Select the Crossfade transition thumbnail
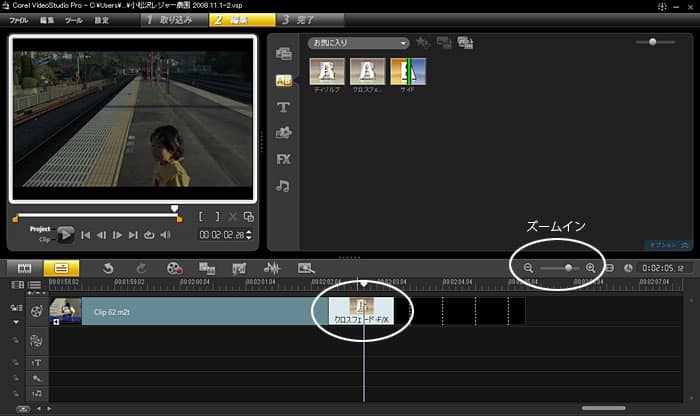Screen dimensions: 700x416 pos(367,71)
